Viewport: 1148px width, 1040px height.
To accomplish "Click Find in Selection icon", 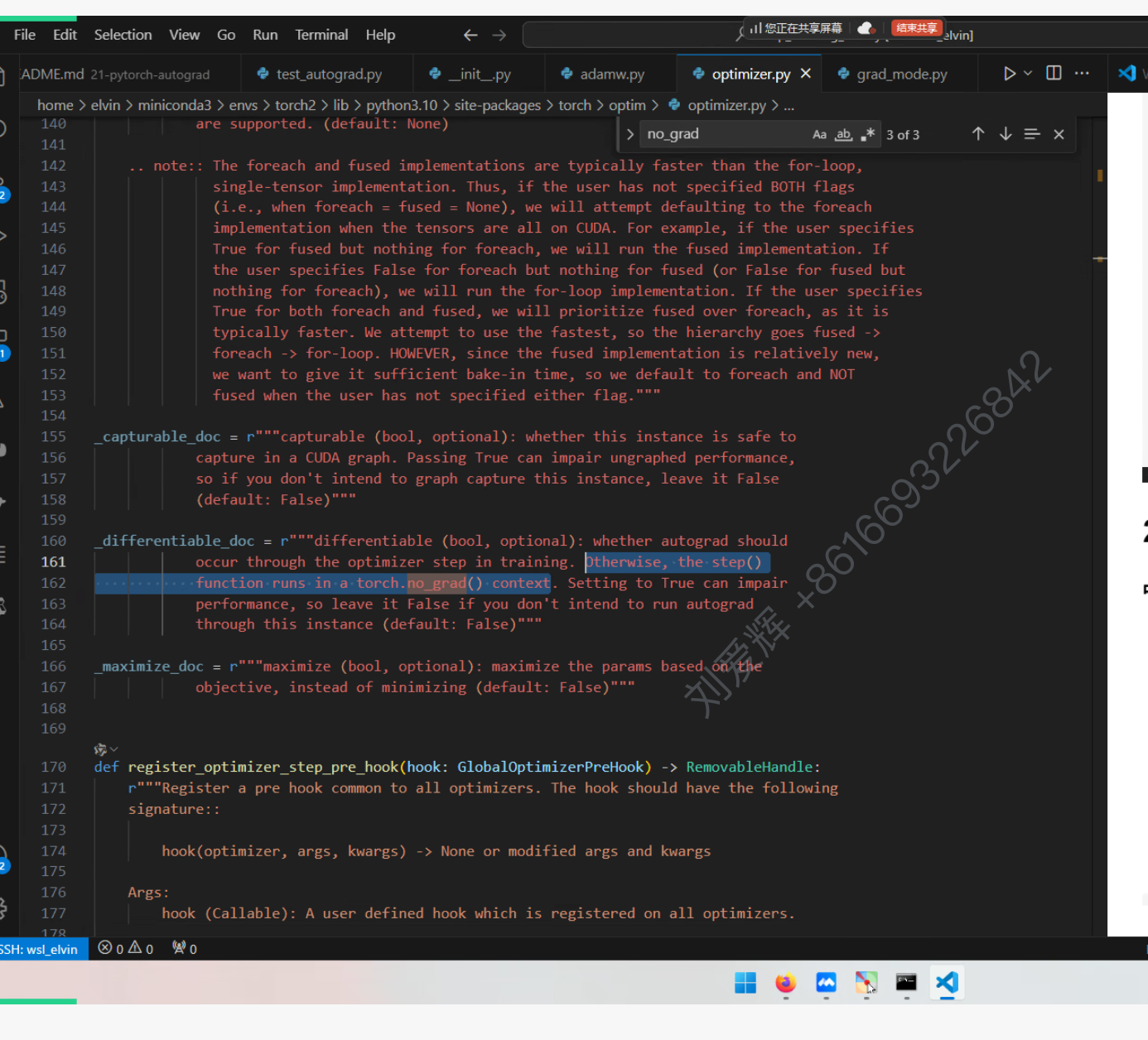I will pyautogui.click(x=1031, y=134).
